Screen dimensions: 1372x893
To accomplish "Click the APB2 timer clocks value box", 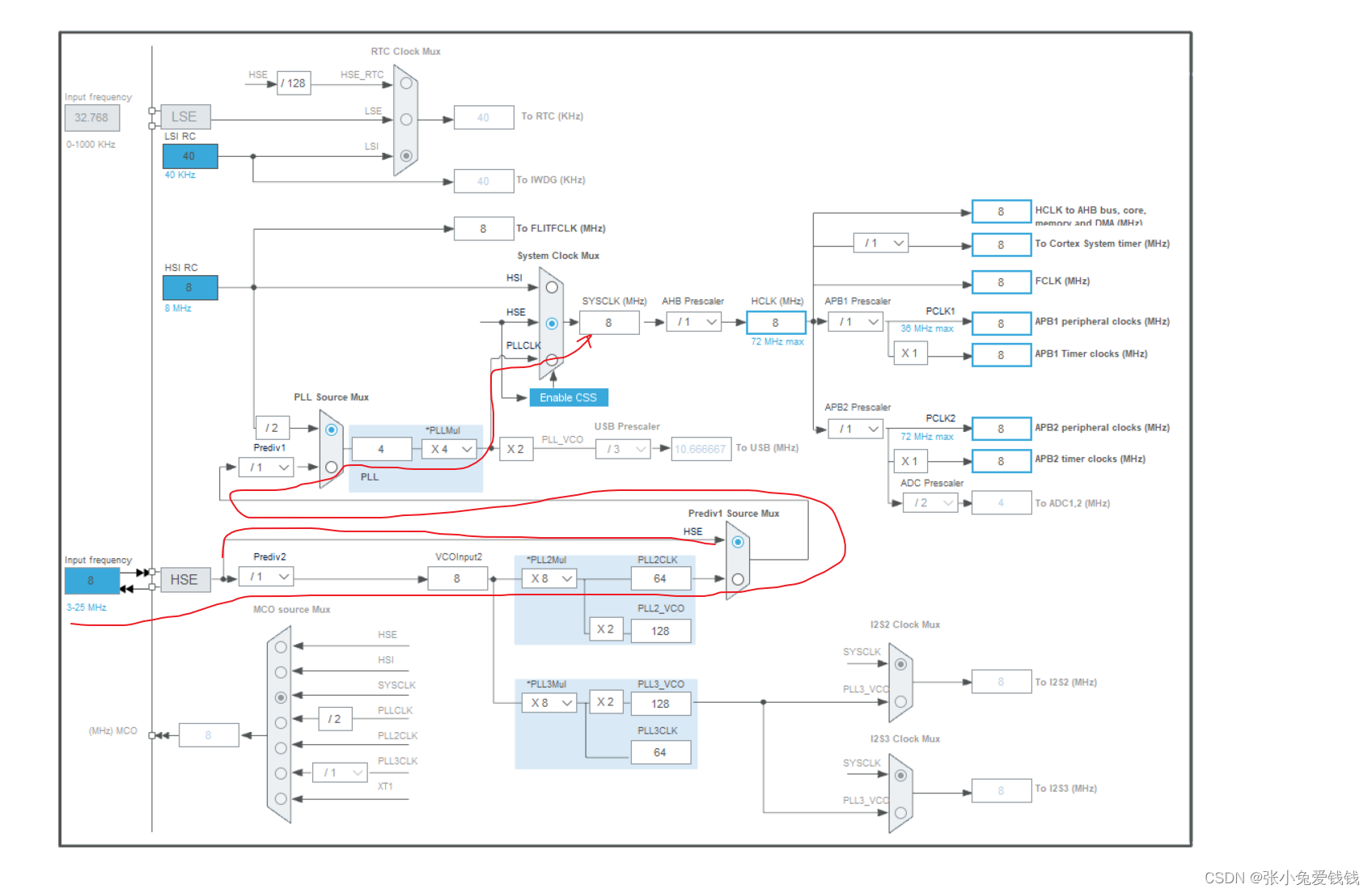I will [1001, 461].
